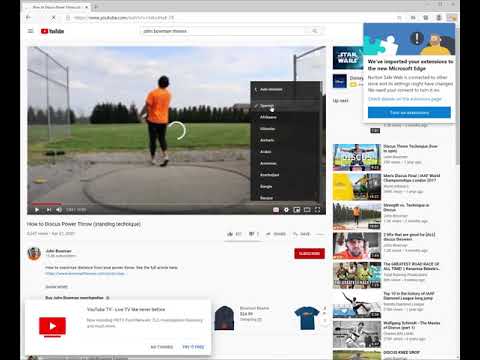
Task: Click info icon beside merchandise heading
Action: [108, 298]
